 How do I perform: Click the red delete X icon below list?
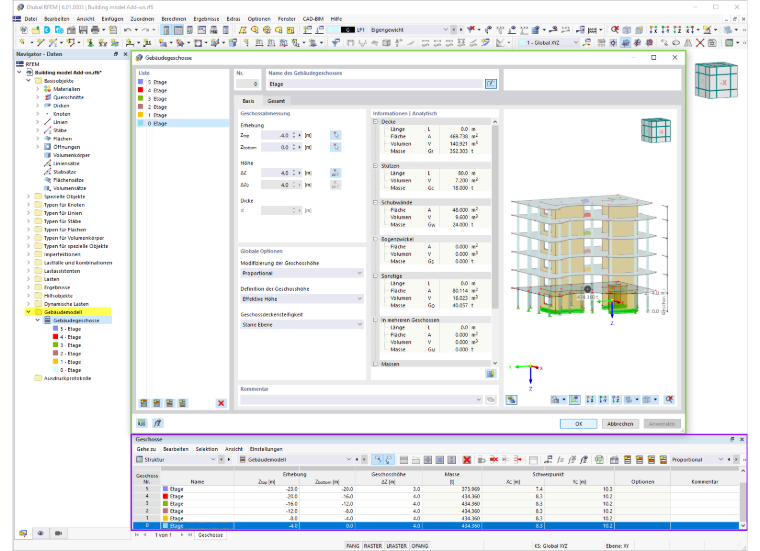(221, 403)
